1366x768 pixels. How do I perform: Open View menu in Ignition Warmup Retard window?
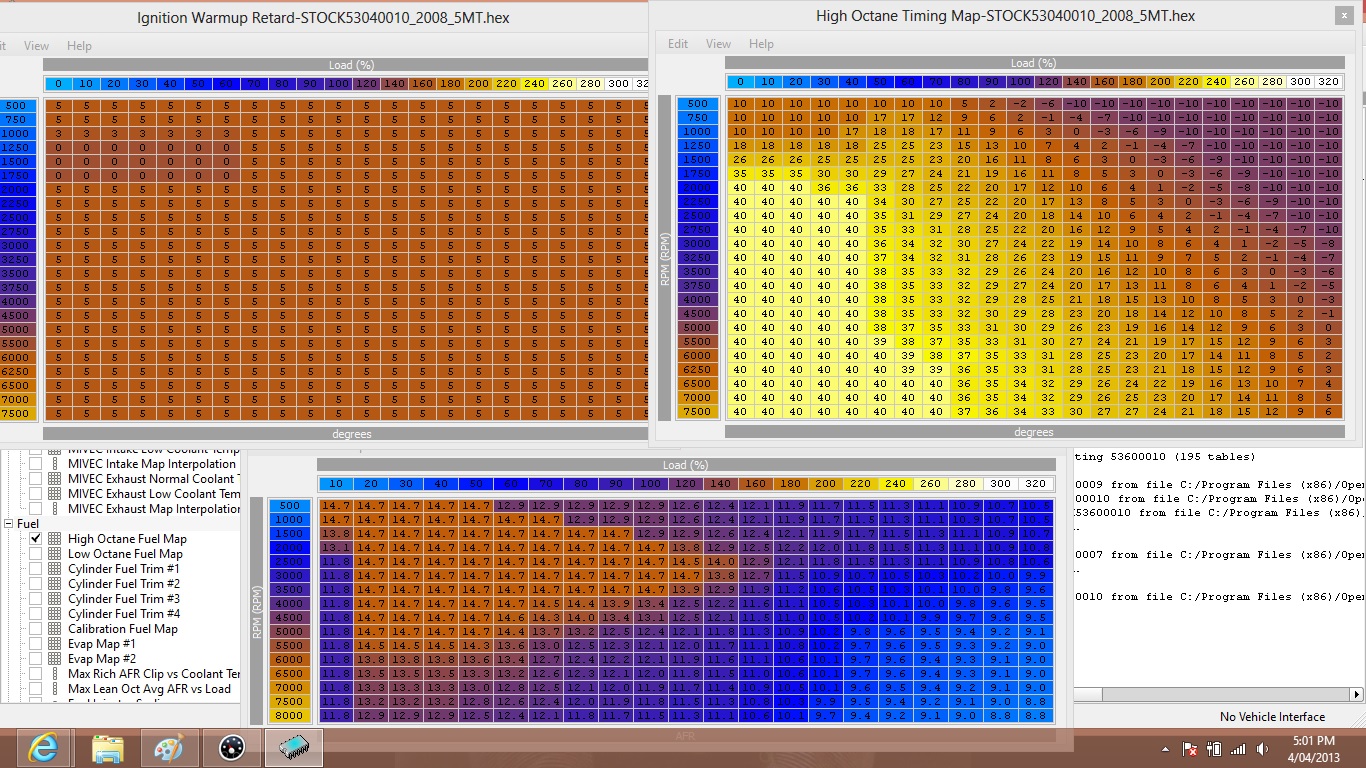coord(36,46)
